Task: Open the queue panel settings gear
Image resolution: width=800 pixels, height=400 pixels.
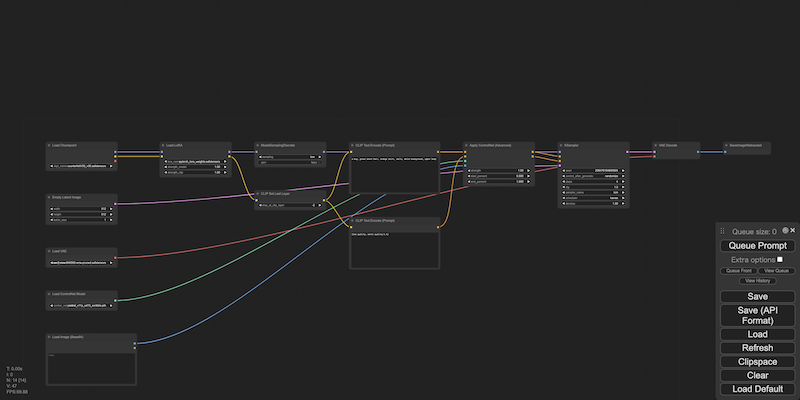Action: pos(785,230)
